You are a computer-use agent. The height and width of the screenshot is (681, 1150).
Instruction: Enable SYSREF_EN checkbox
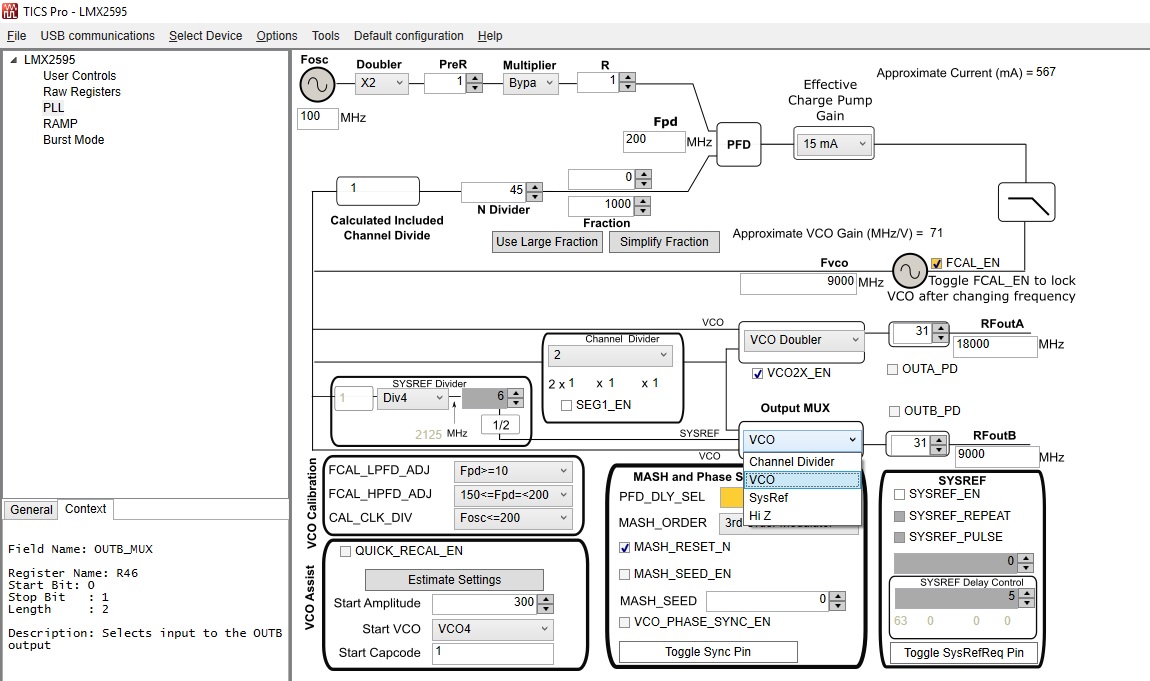coord(899,495)
